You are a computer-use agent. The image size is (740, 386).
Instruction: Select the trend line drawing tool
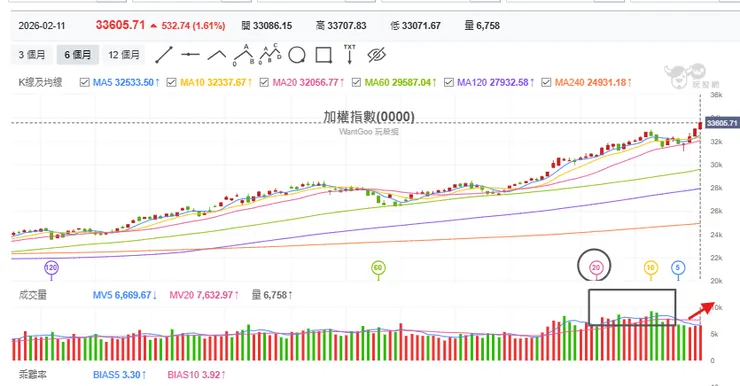click(164, 55)
